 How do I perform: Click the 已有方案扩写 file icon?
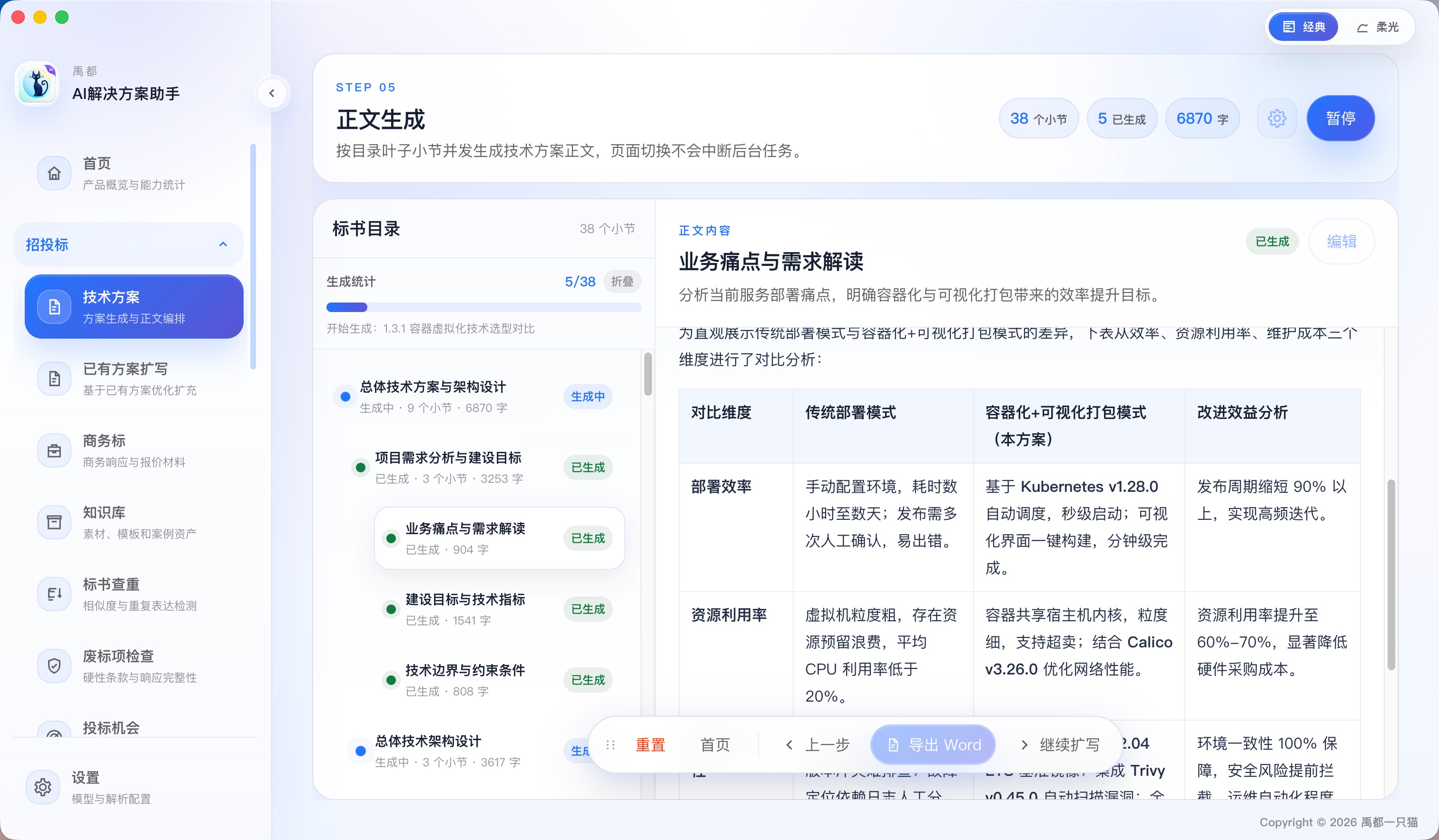point(54,378)
